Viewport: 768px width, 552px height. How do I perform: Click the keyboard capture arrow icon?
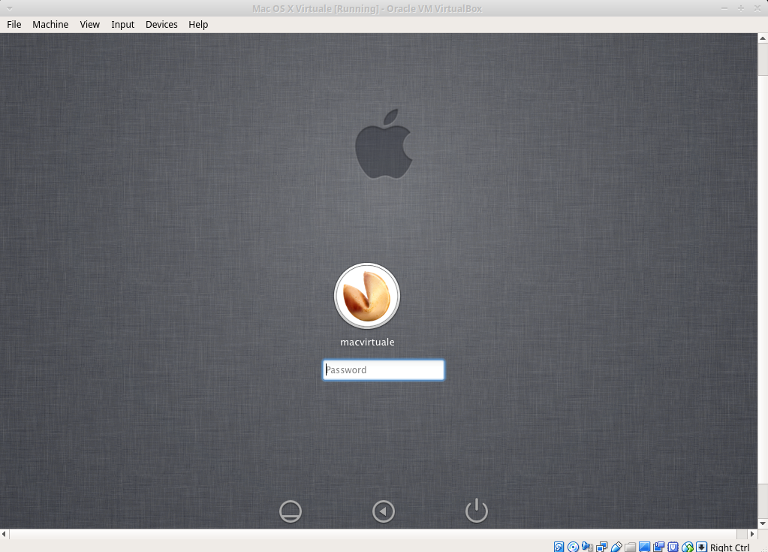[702, 547]
